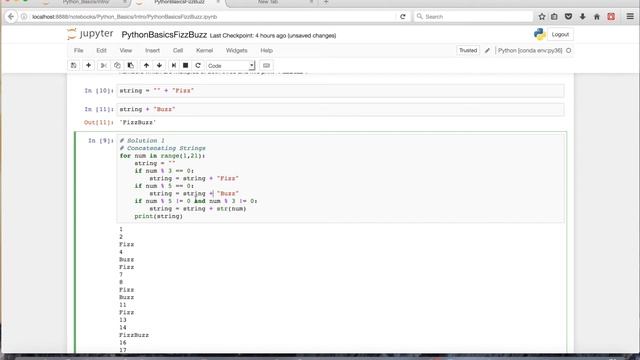Click the '# Concatenating Strings' comment line

[162, 148]
